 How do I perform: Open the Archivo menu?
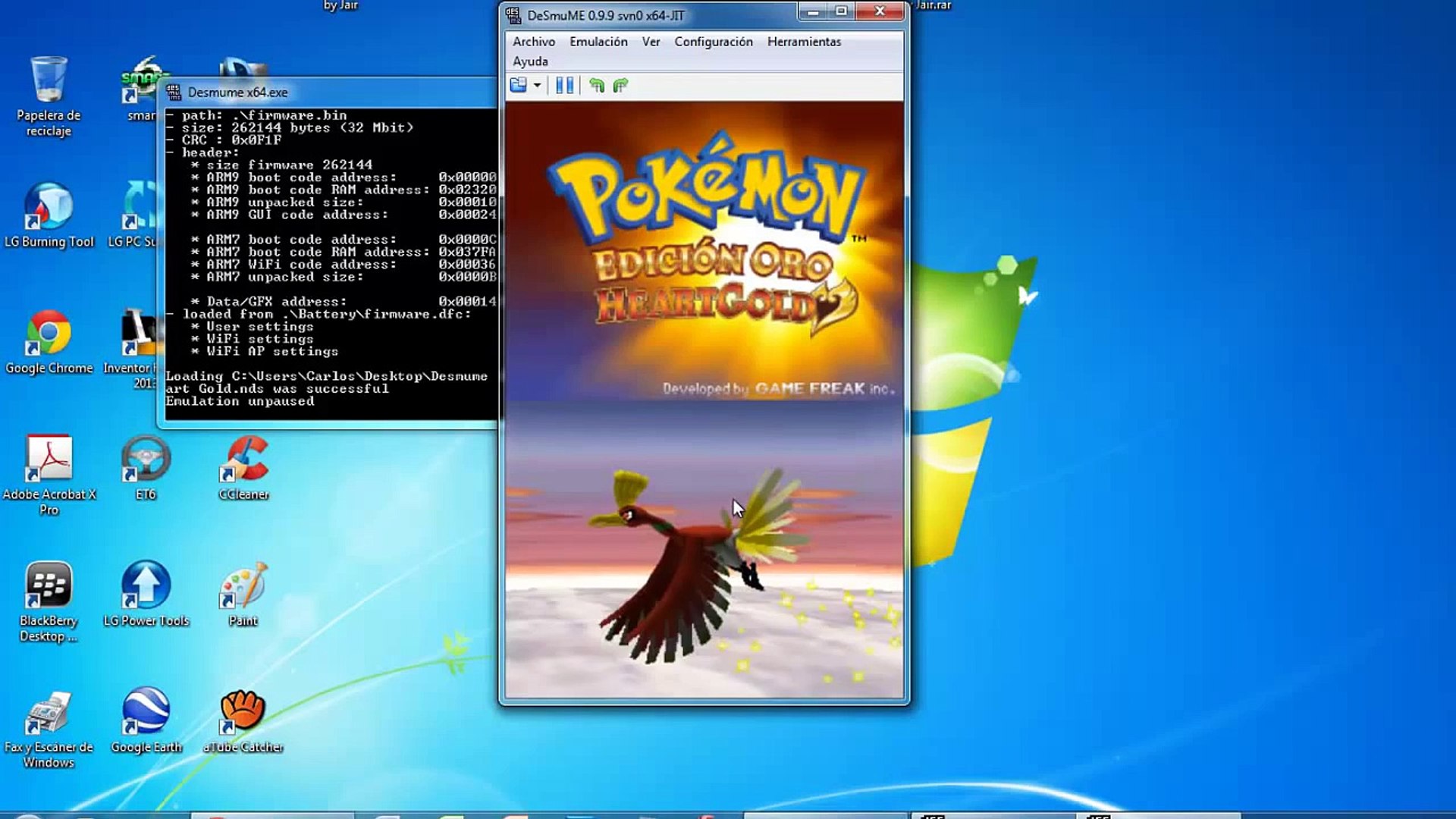[533, 42]
